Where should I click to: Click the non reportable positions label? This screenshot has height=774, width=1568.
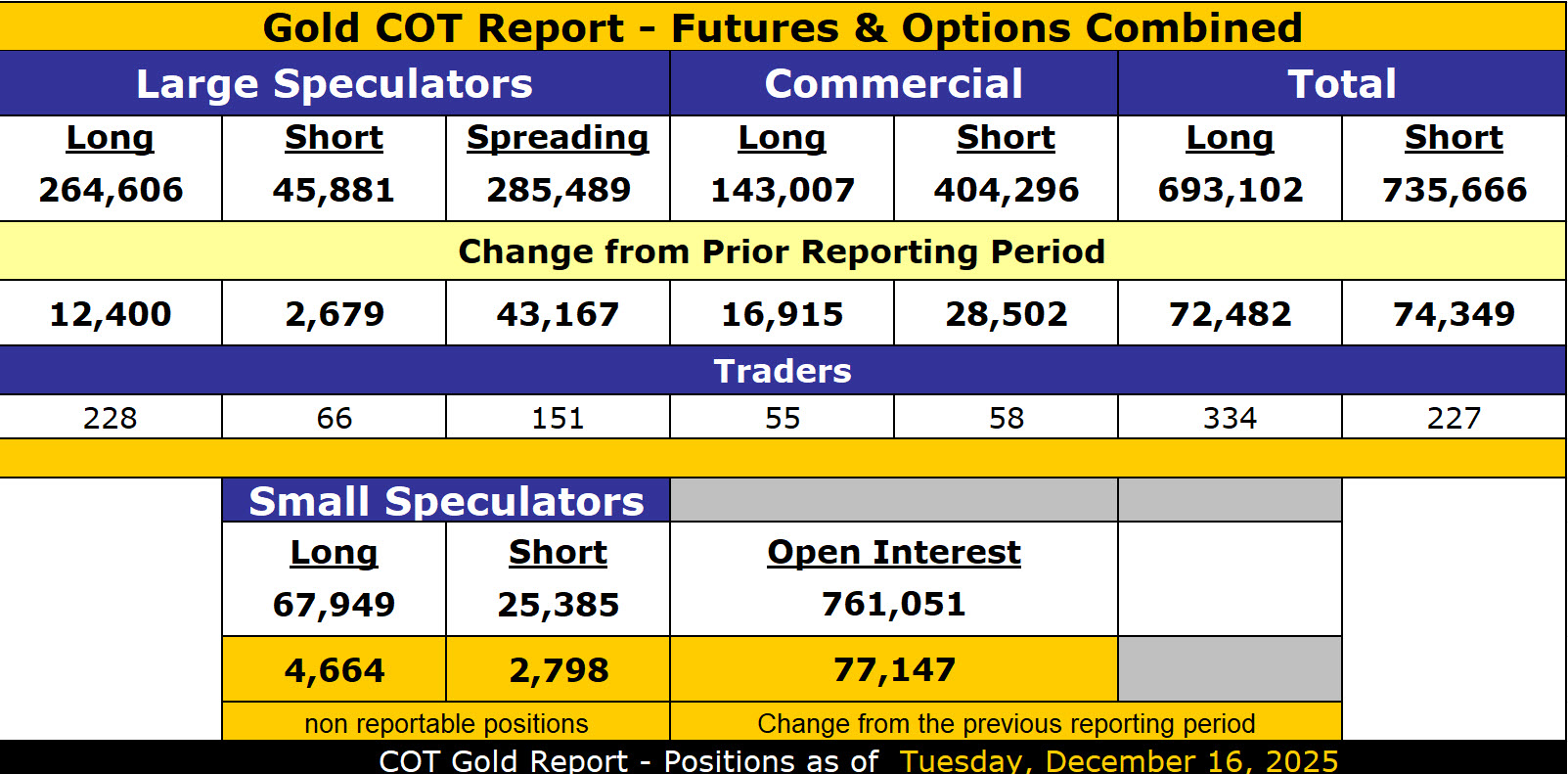click(446, 724)
